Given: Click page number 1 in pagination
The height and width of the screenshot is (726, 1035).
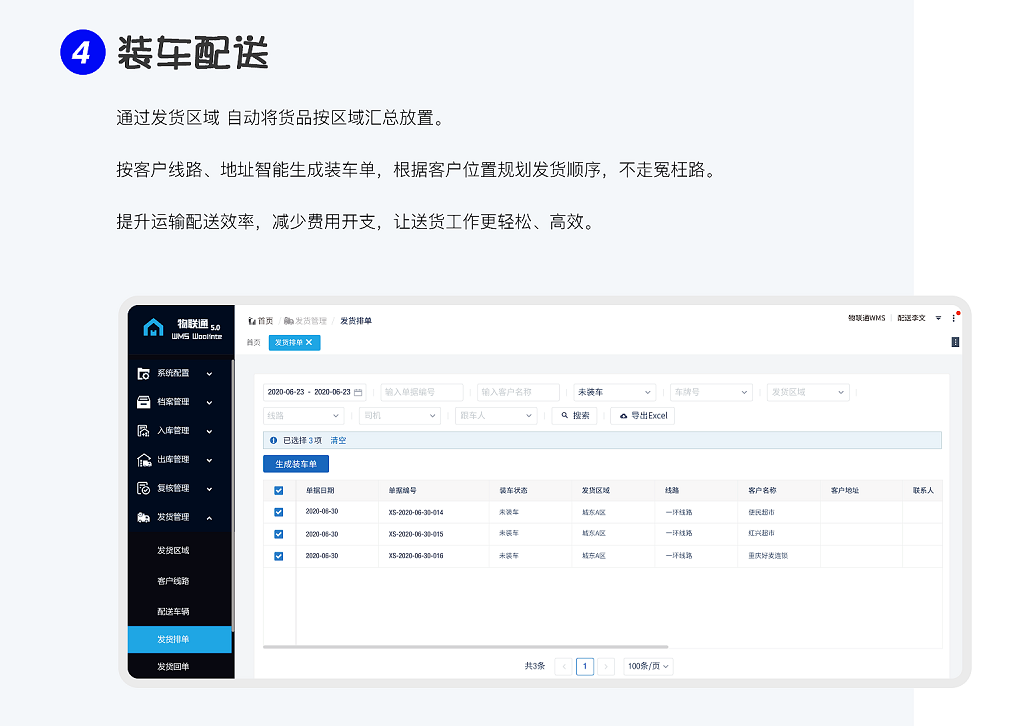Looking at the screenshot, I should [x=585, y=667].
